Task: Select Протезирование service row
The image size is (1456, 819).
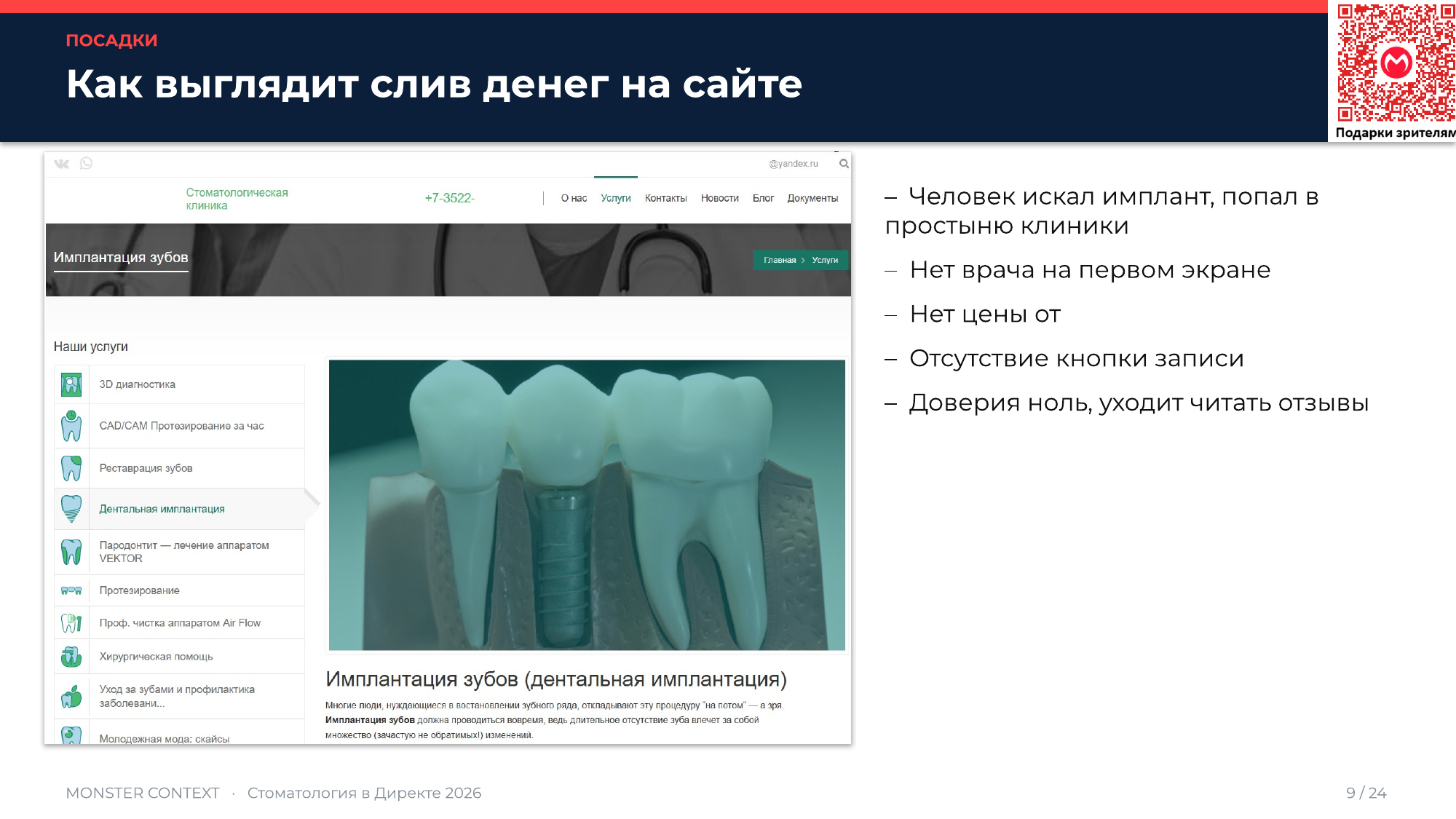Action: (179, 590)
